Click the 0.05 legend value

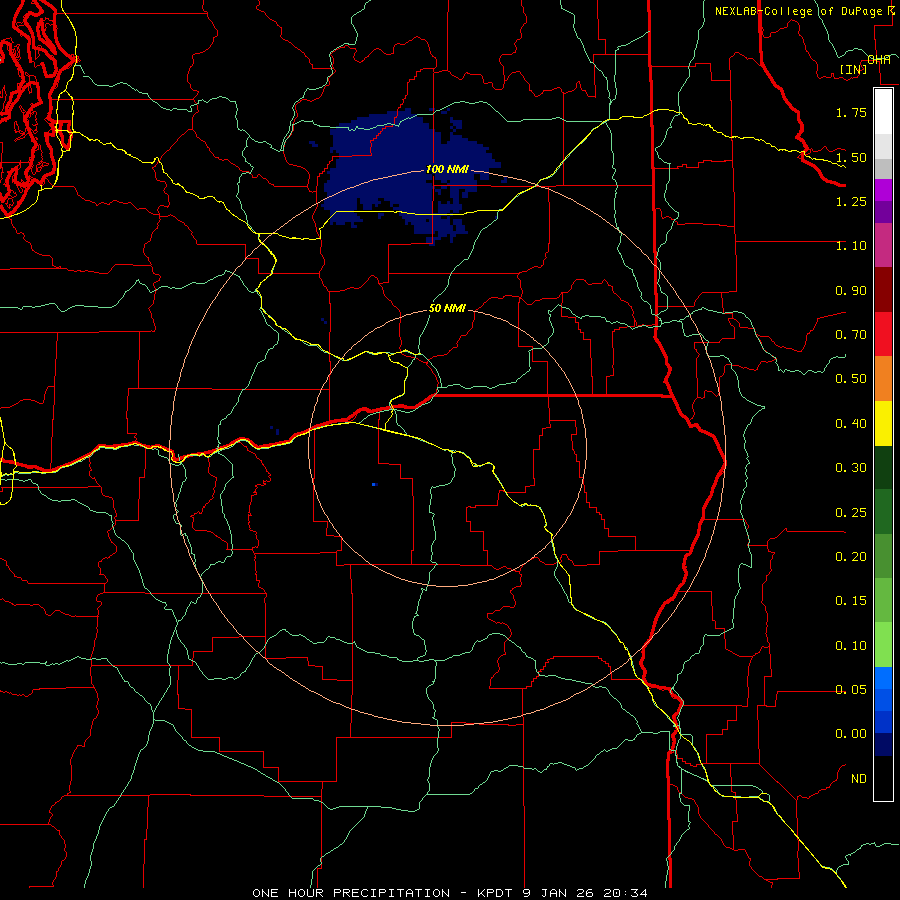point(851,690)
